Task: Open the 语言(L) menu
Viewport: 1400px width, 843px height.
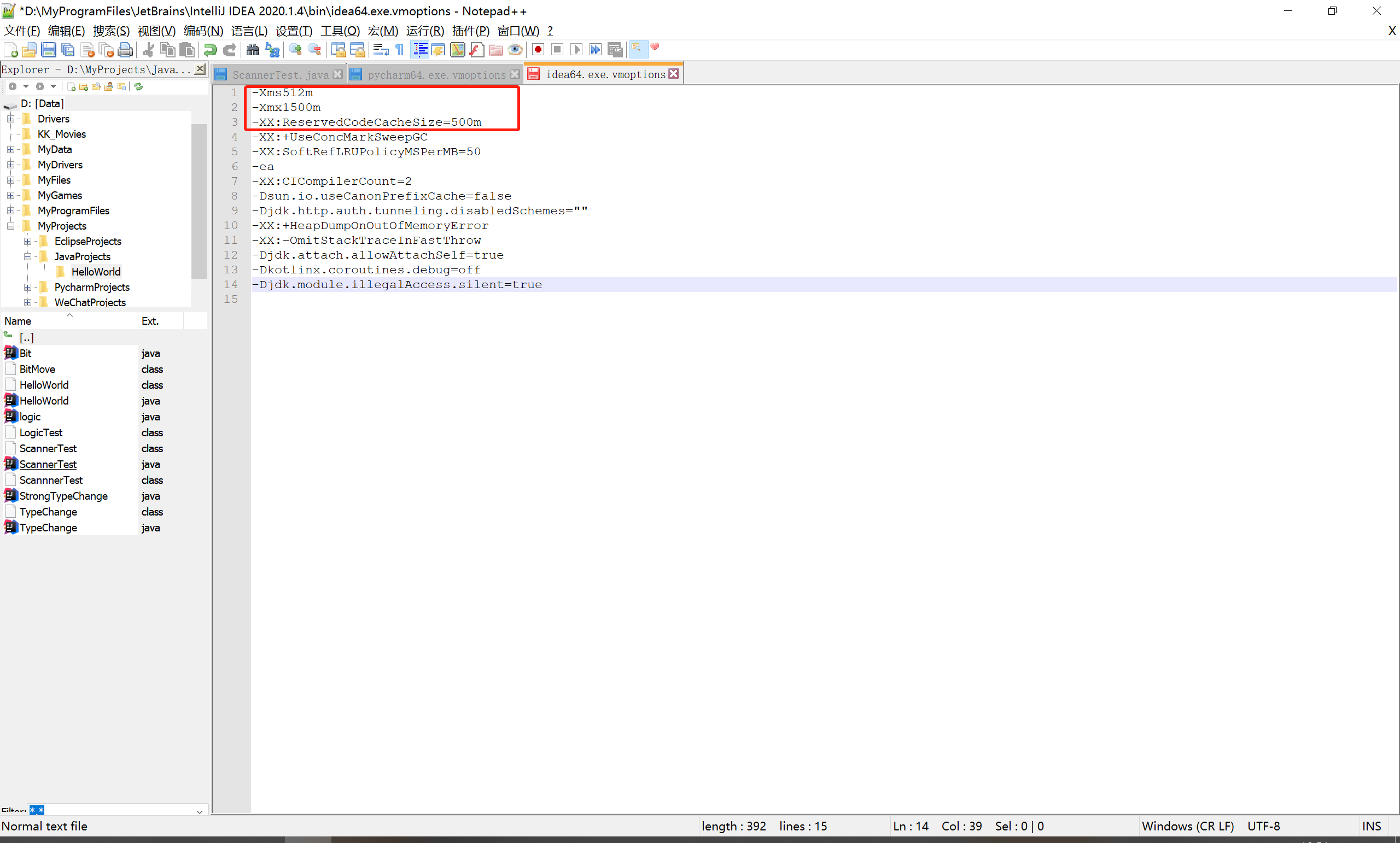Action: 249,31
